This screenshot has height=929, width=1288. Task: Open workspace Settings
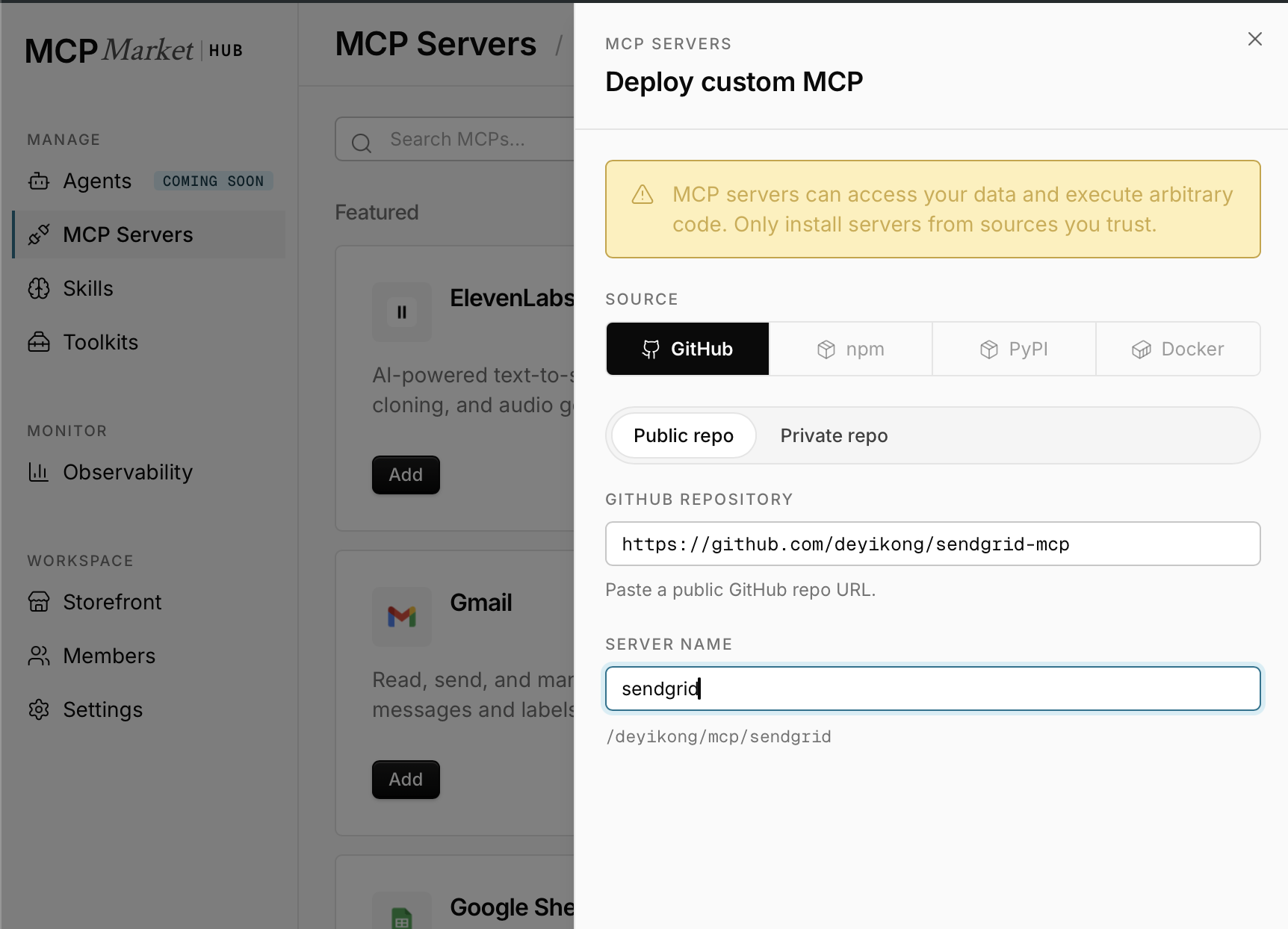pos(149,709)
